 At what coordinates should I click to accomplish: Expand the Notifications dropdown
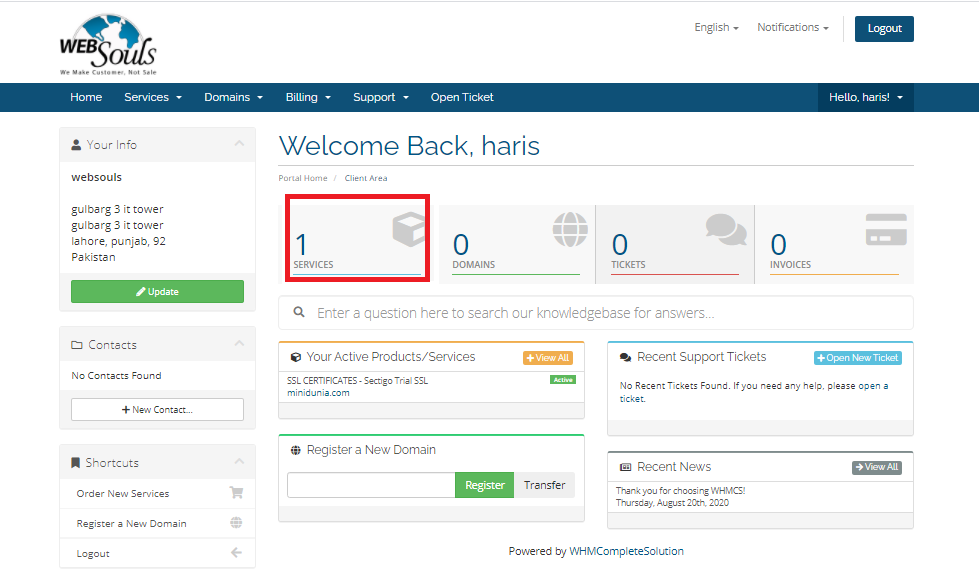pos(792,28)
